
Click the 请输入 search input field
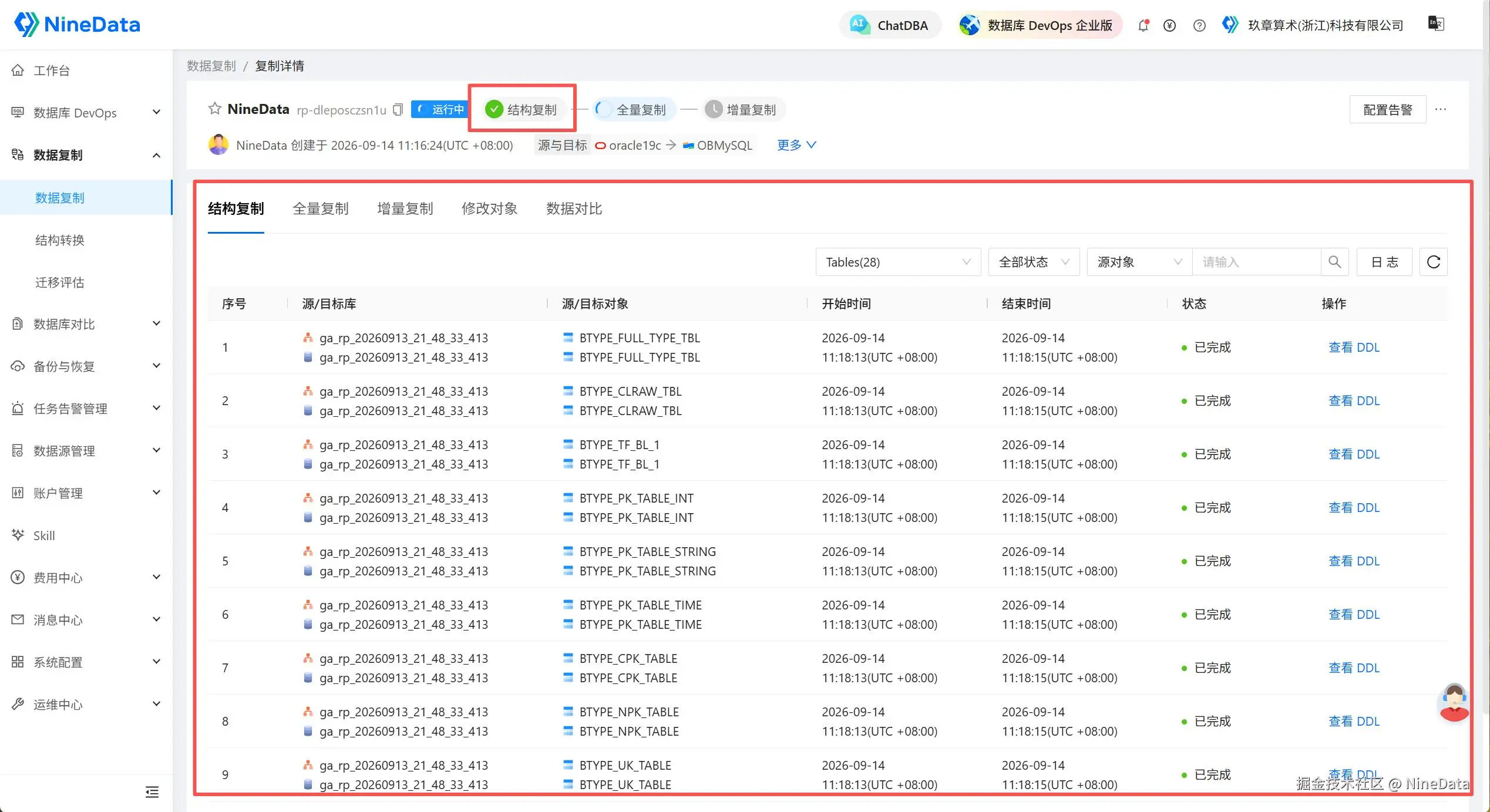coord(1257,262)
